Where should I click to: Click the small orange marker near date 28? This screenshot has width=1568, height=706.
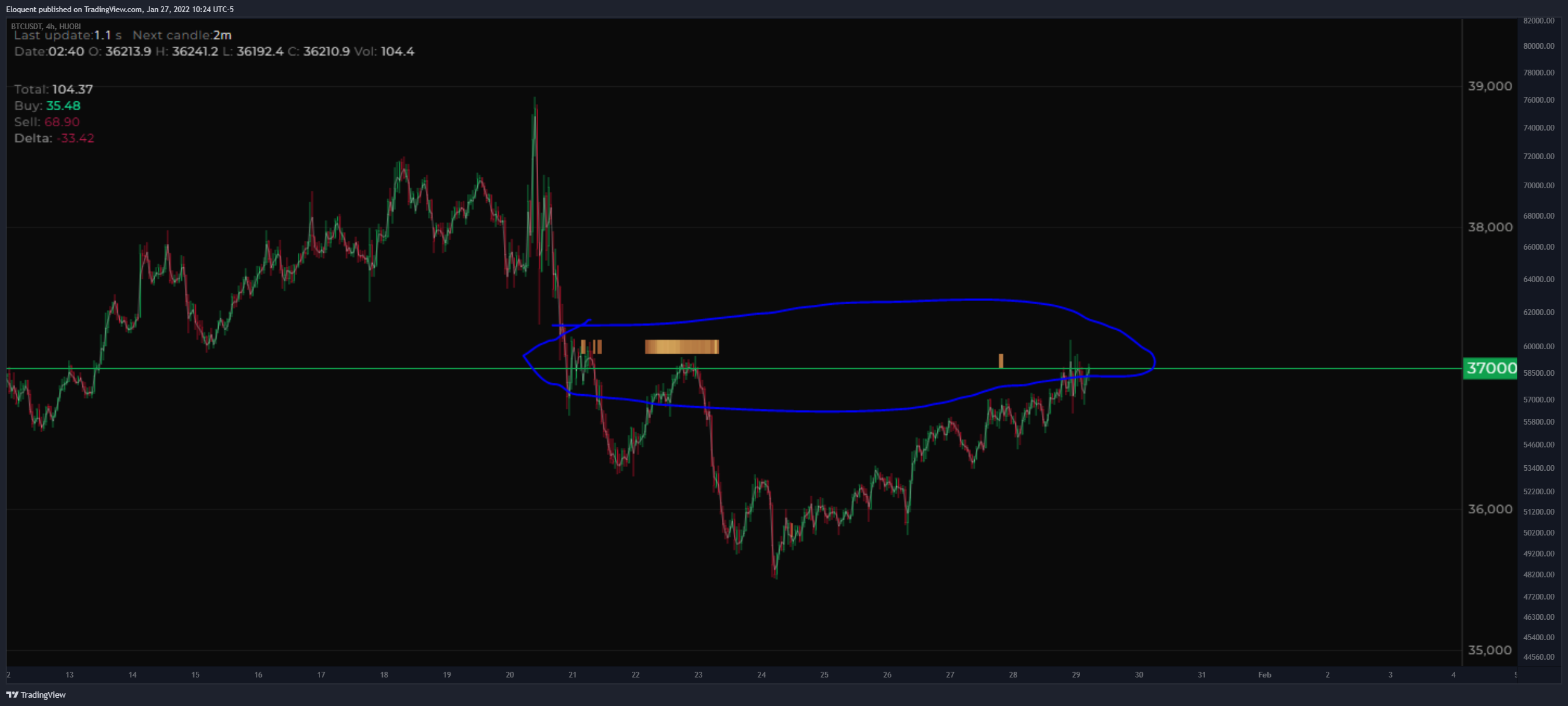click(x=1001, y=361)
